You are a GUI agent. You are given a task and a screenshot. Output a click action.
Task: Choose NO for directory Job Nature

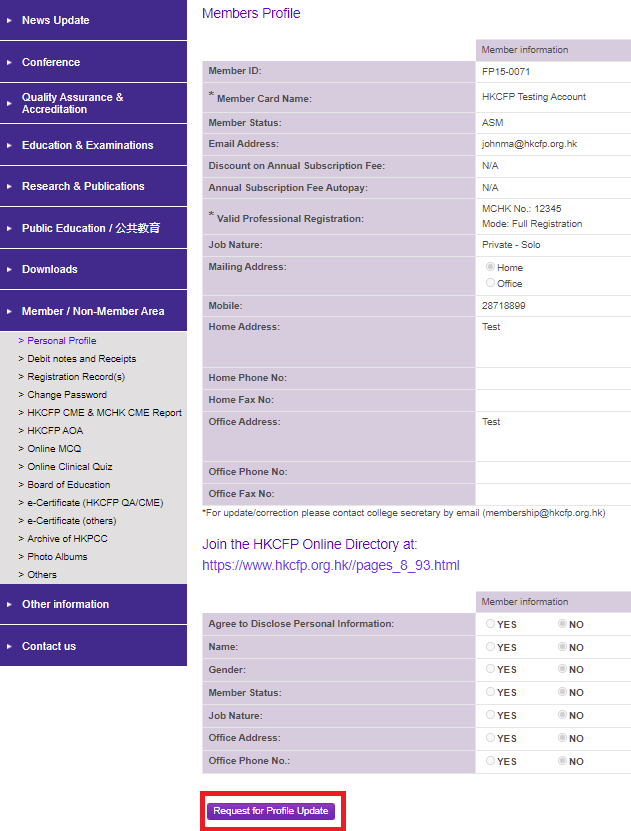[x=562, y=715]
